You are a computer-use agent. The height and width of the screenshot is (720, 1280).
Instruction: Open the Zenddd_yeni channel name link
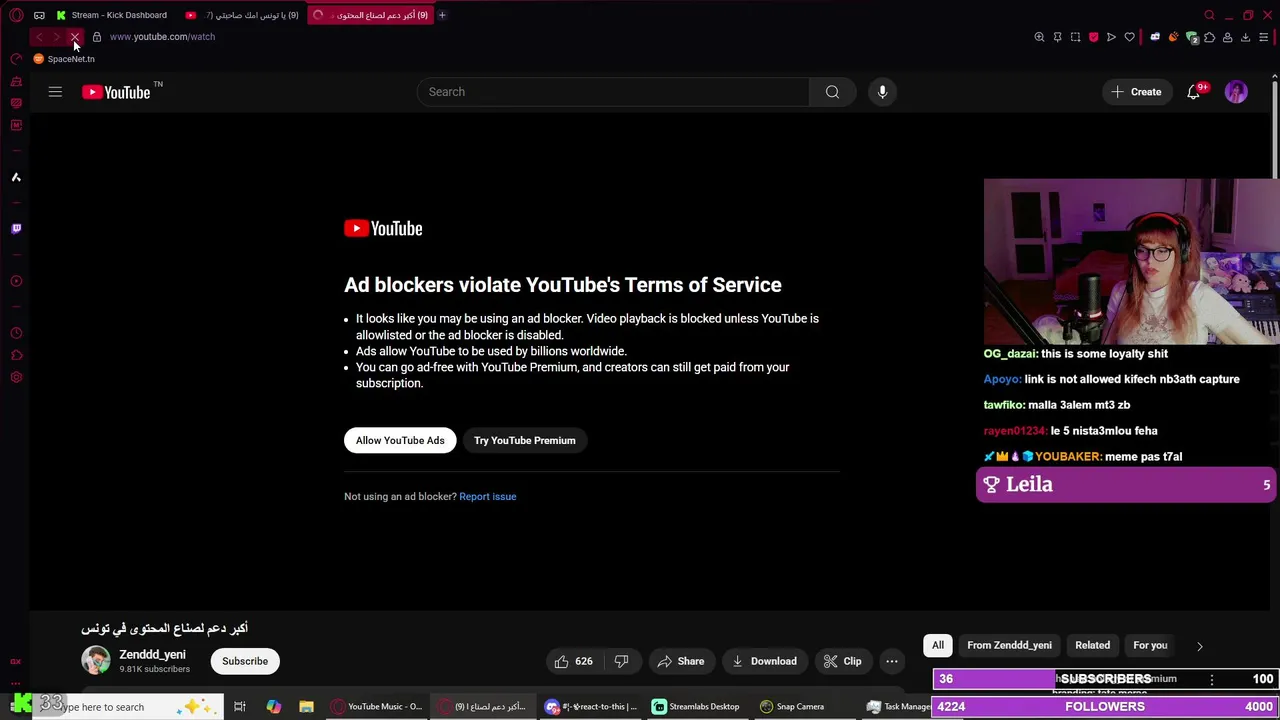pos(152,654)
